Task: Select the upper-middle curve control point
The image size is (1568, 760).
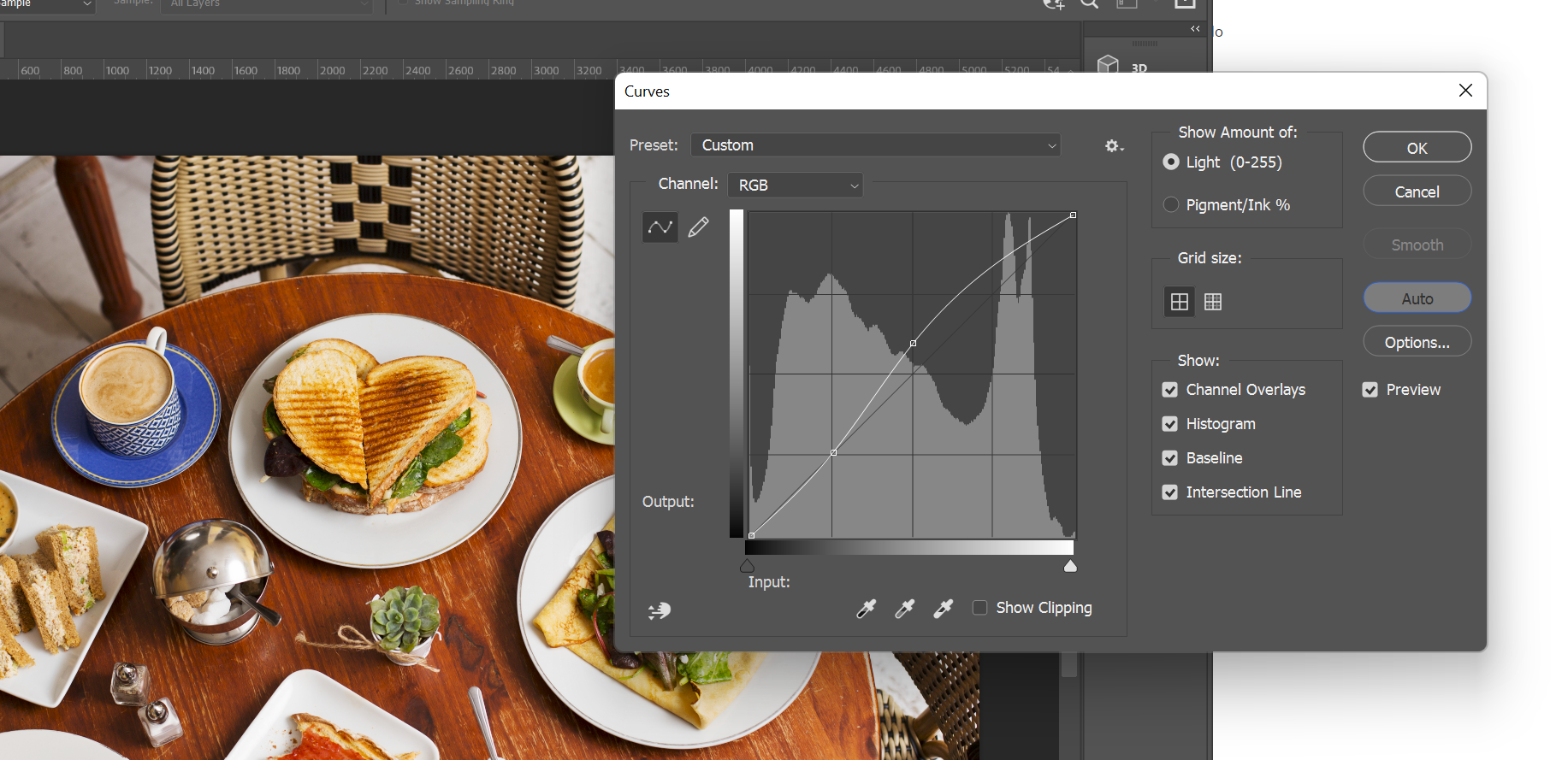Action: coord(914,344)
